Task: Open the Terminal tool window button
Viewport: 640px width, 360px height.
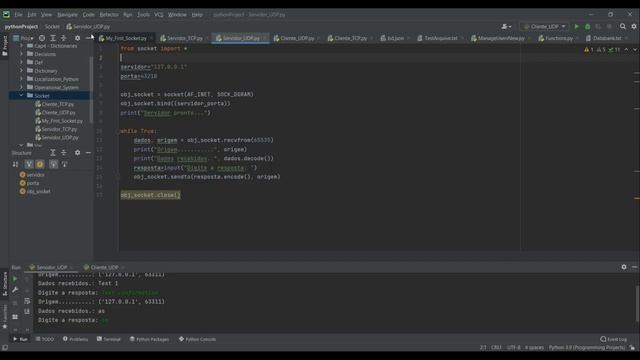Action: click(109, 339)
